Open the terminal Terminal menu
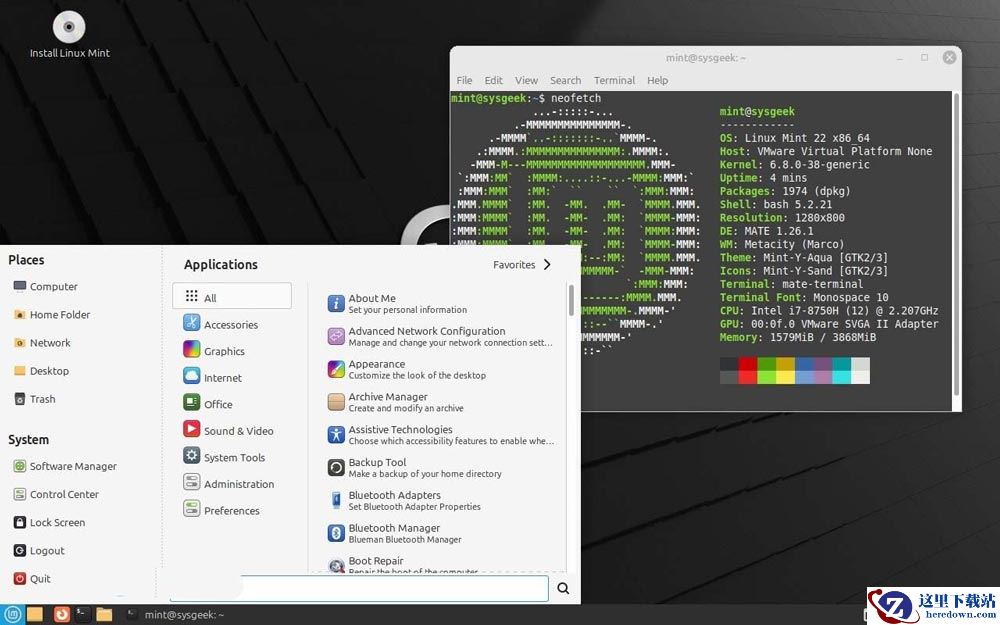The width and height of the screenshot is (1000, 625). [x=614, y=80]
